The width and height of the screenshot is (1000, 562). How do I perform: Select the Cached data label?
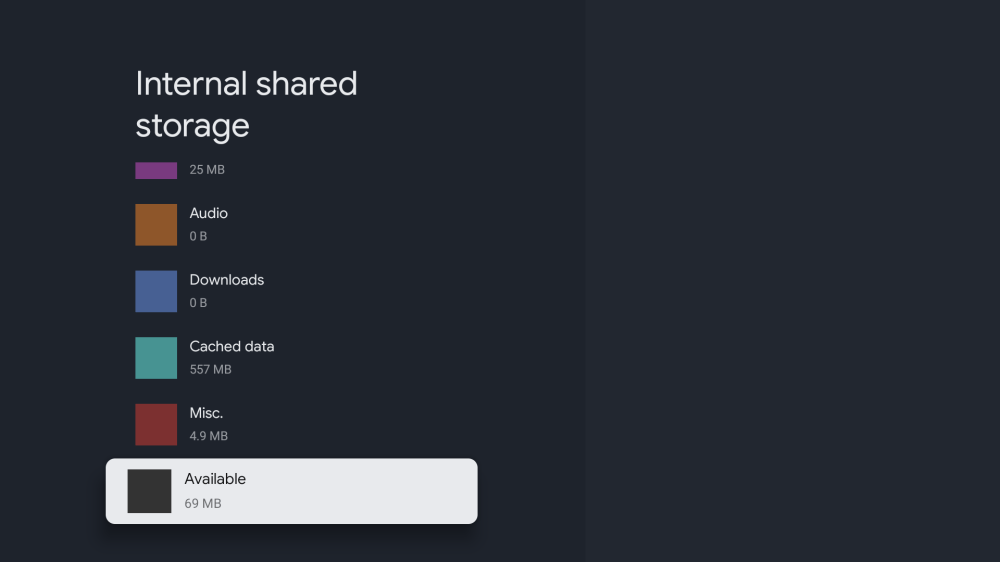[x=232, y=346]
